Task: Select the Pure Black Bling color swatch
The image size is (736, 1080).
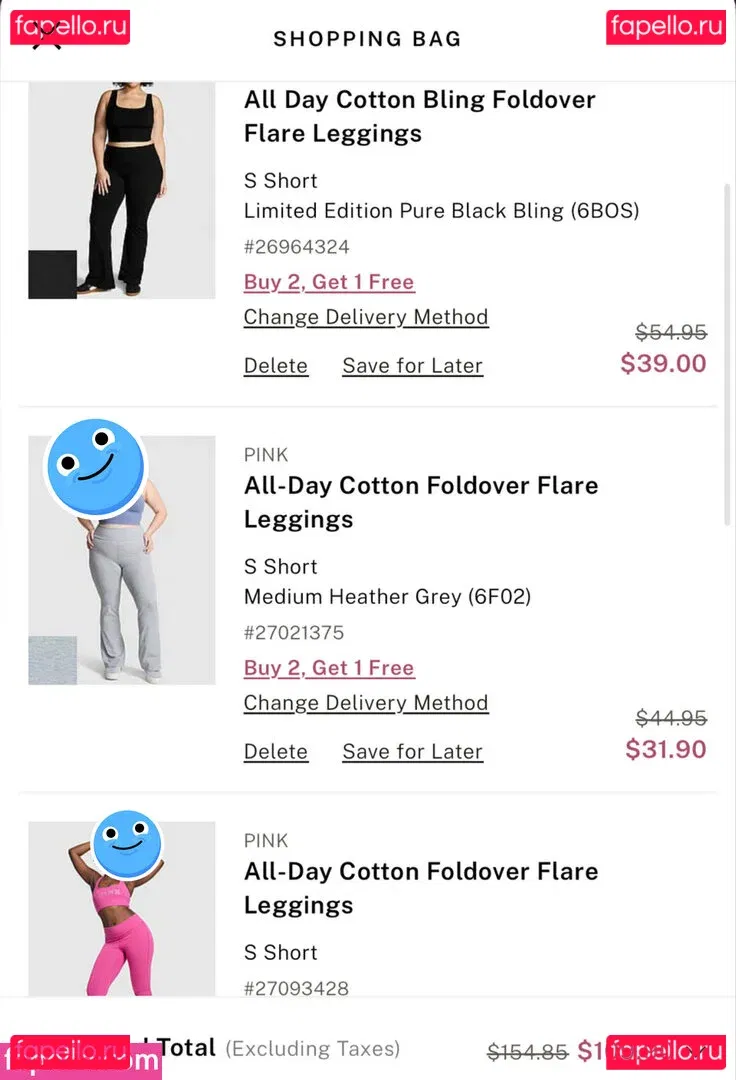Action: click(x=52, y=274)
